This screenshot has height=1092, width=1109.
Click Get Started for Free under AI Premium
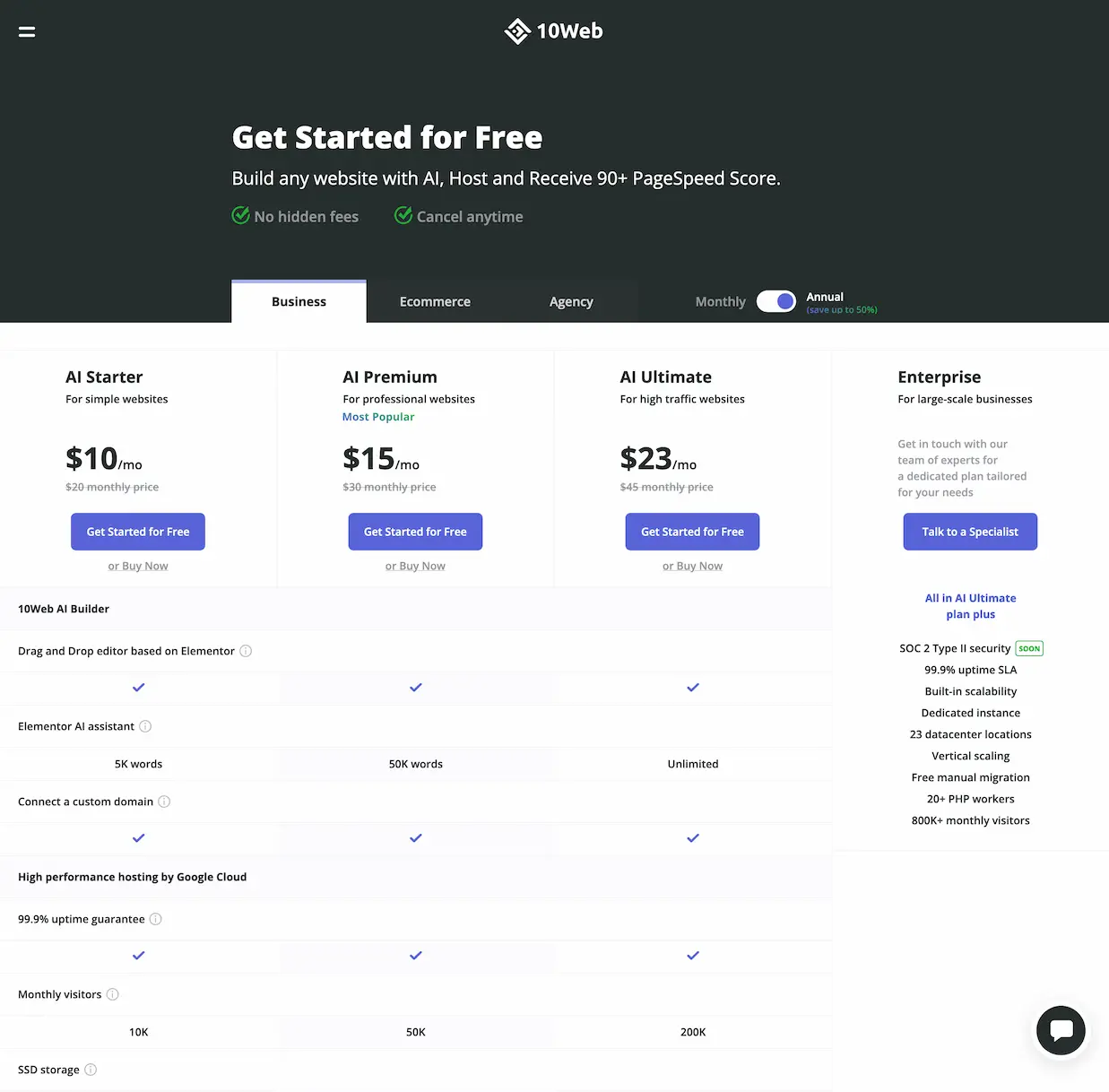coord(415,532)
